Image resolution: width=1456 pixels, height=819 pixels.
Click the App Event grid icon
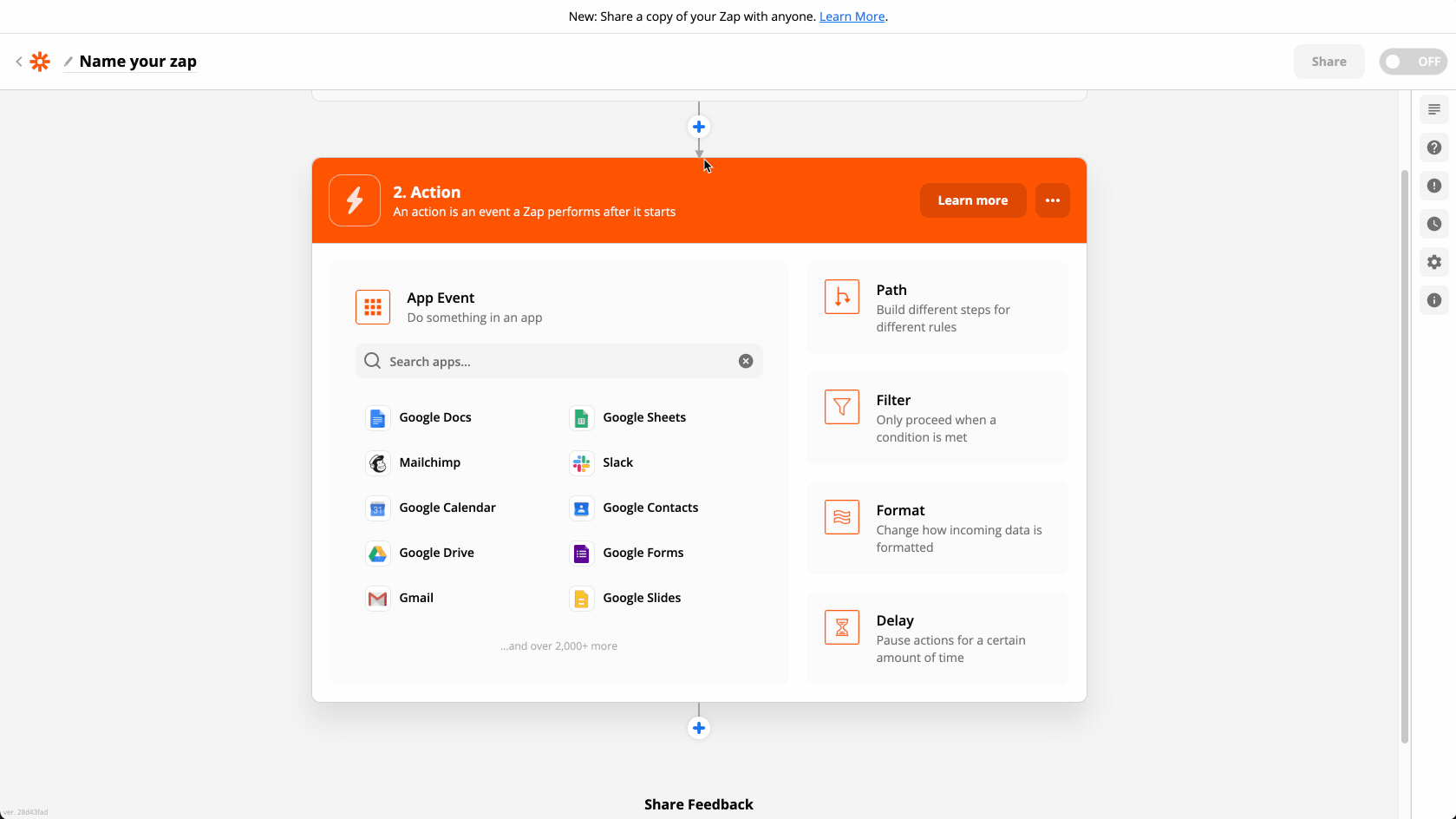[373, 307]
